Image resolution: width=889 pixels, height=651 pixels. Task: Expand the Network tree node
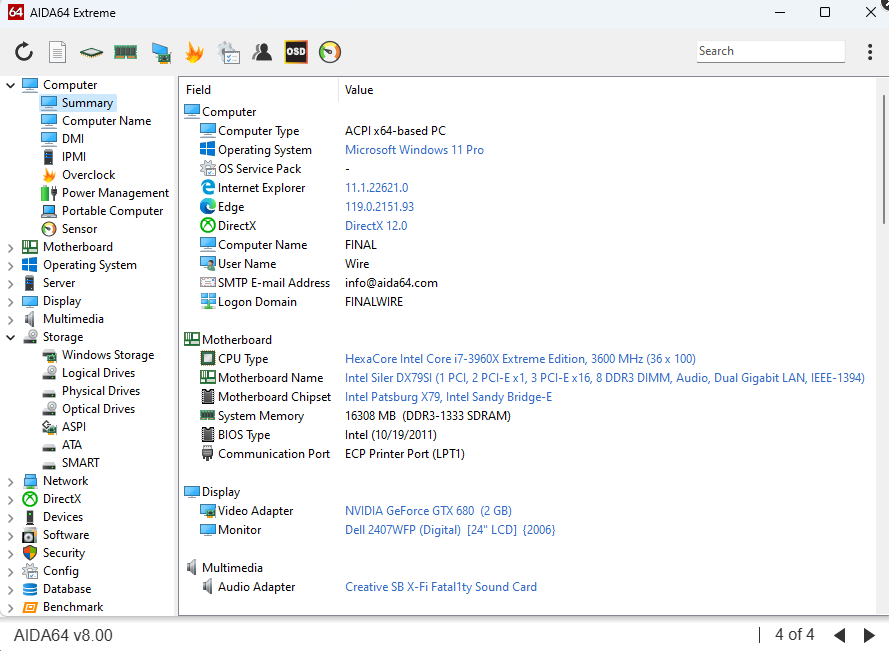(x=11, y=481)
